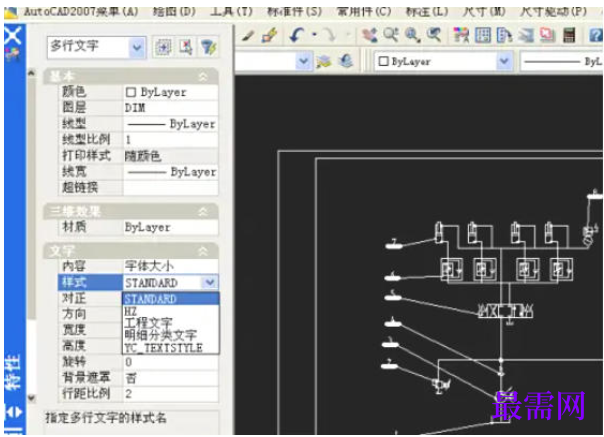Open the 尺寸驱动(P) menu
Viewport: 604px width, 437px height.
[553, 11]
